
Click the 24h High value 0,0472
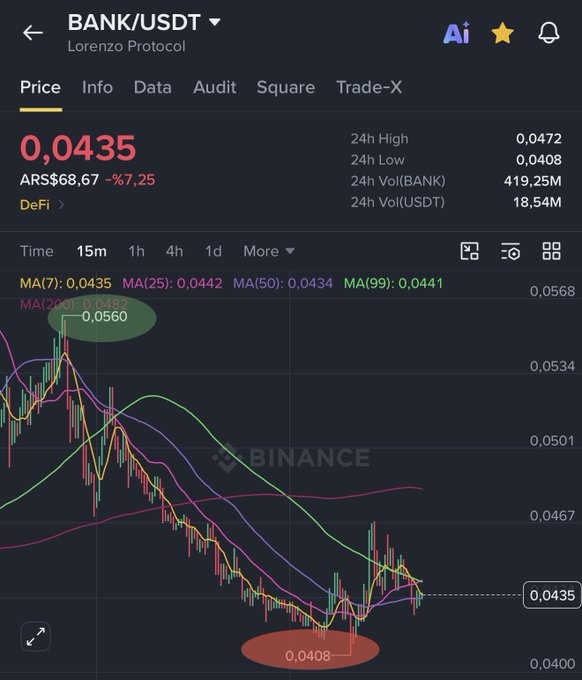539,139
